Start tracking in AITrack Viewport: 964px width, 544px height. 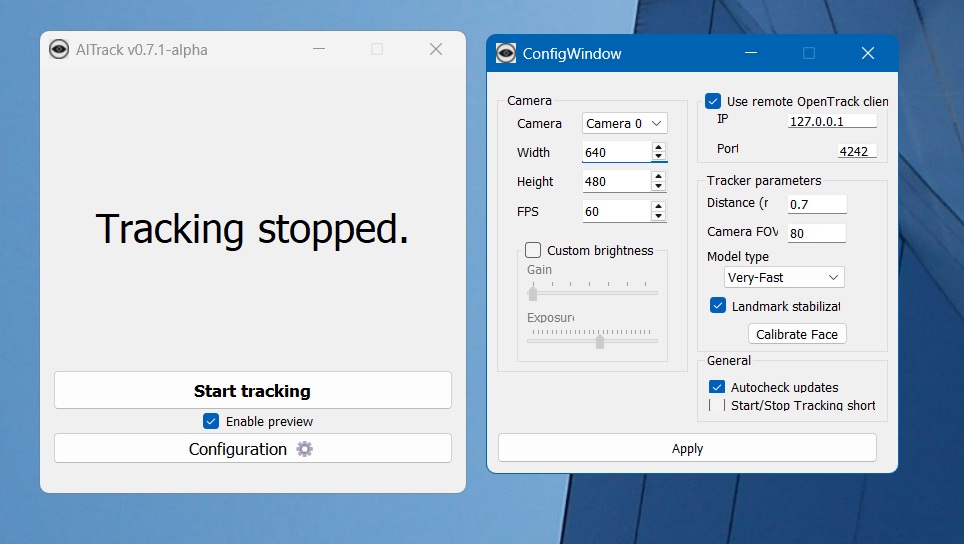253,390
